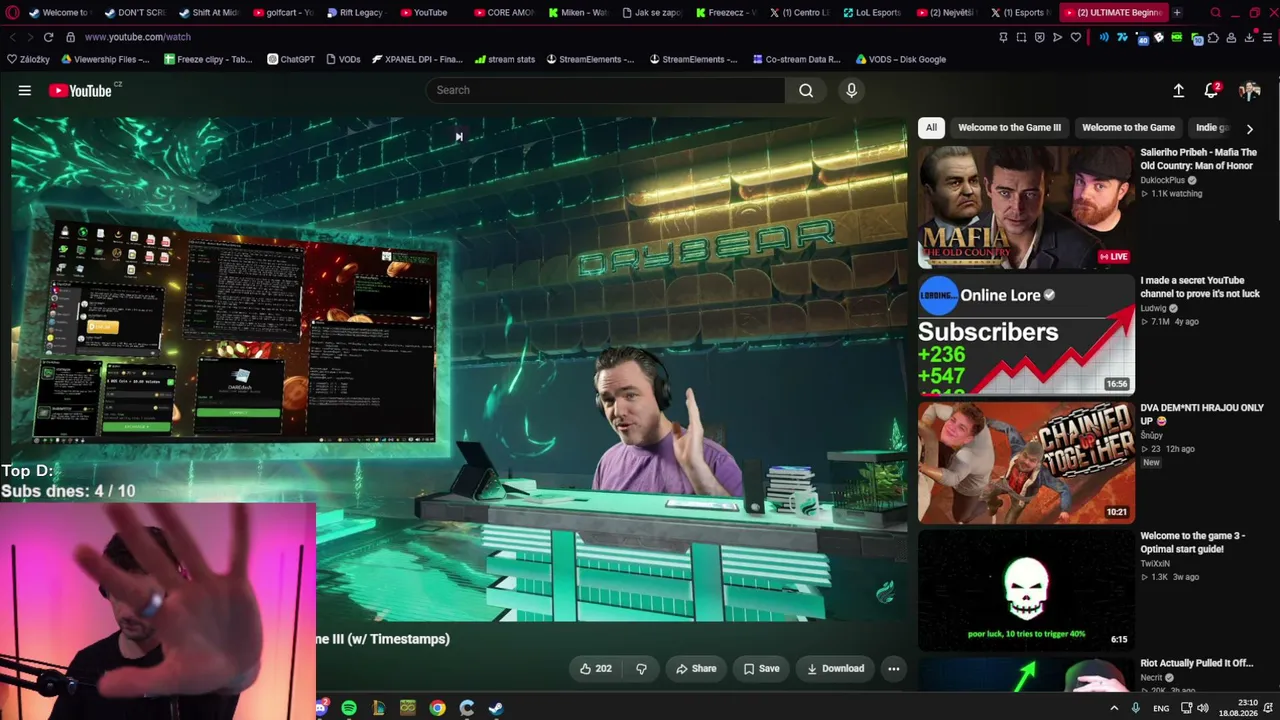Select the All filter chip
Image resolution: width=1280 pixels, height=720 pixels.
(x=931, y=128)
